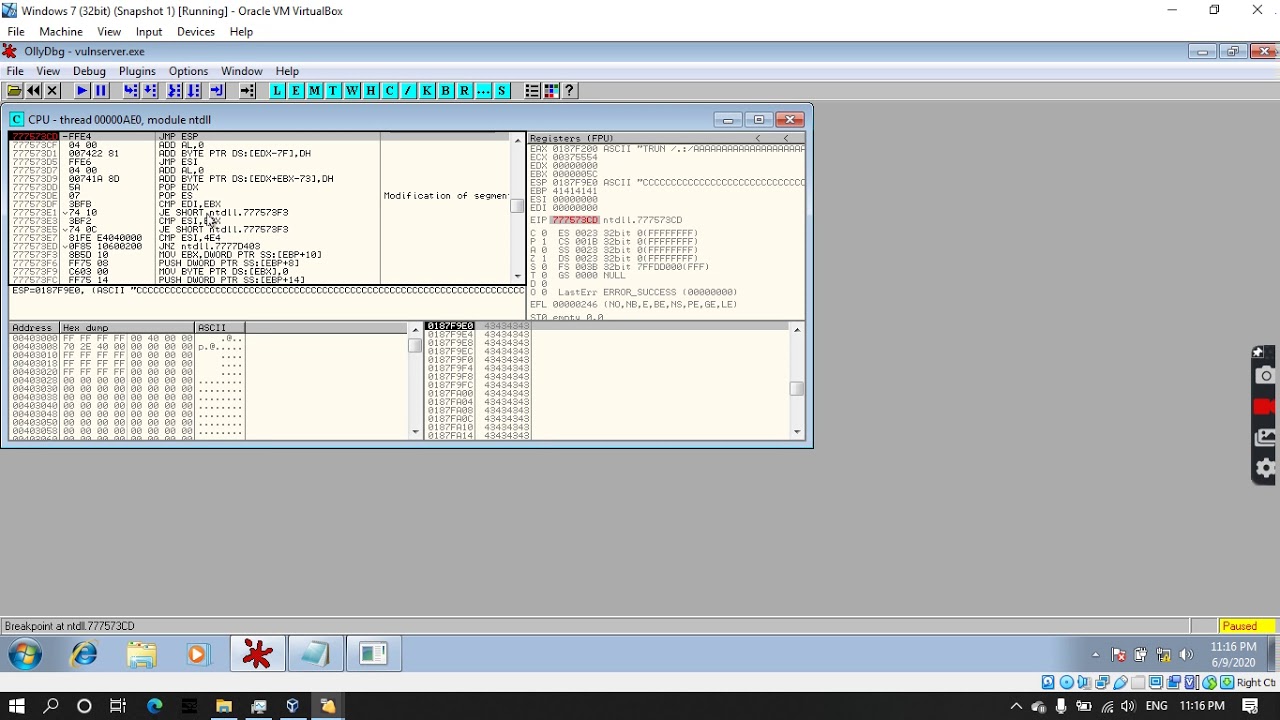Screen dimensions: 1280x720
Task: Click Address column header in dump pane
Action: [x=34, y=328]
